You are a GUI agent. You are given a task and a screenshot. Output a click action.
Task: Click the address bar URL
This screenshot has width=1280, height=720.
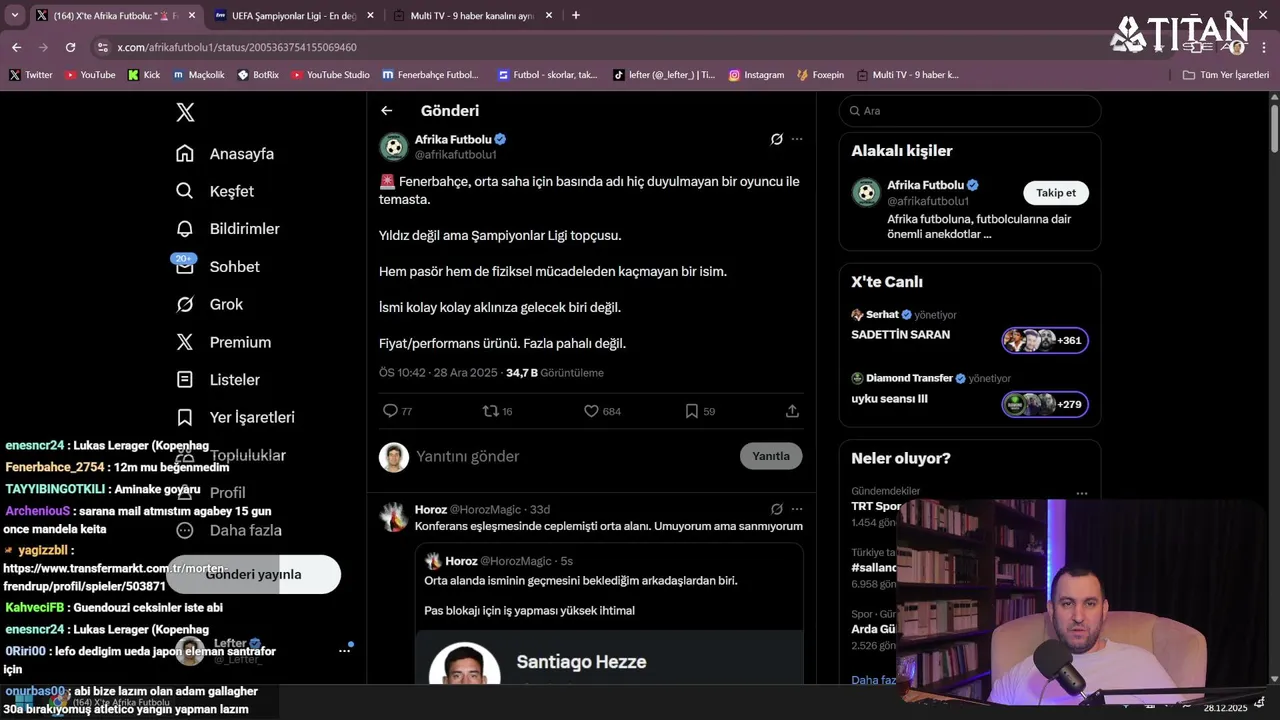coord(237,47)
